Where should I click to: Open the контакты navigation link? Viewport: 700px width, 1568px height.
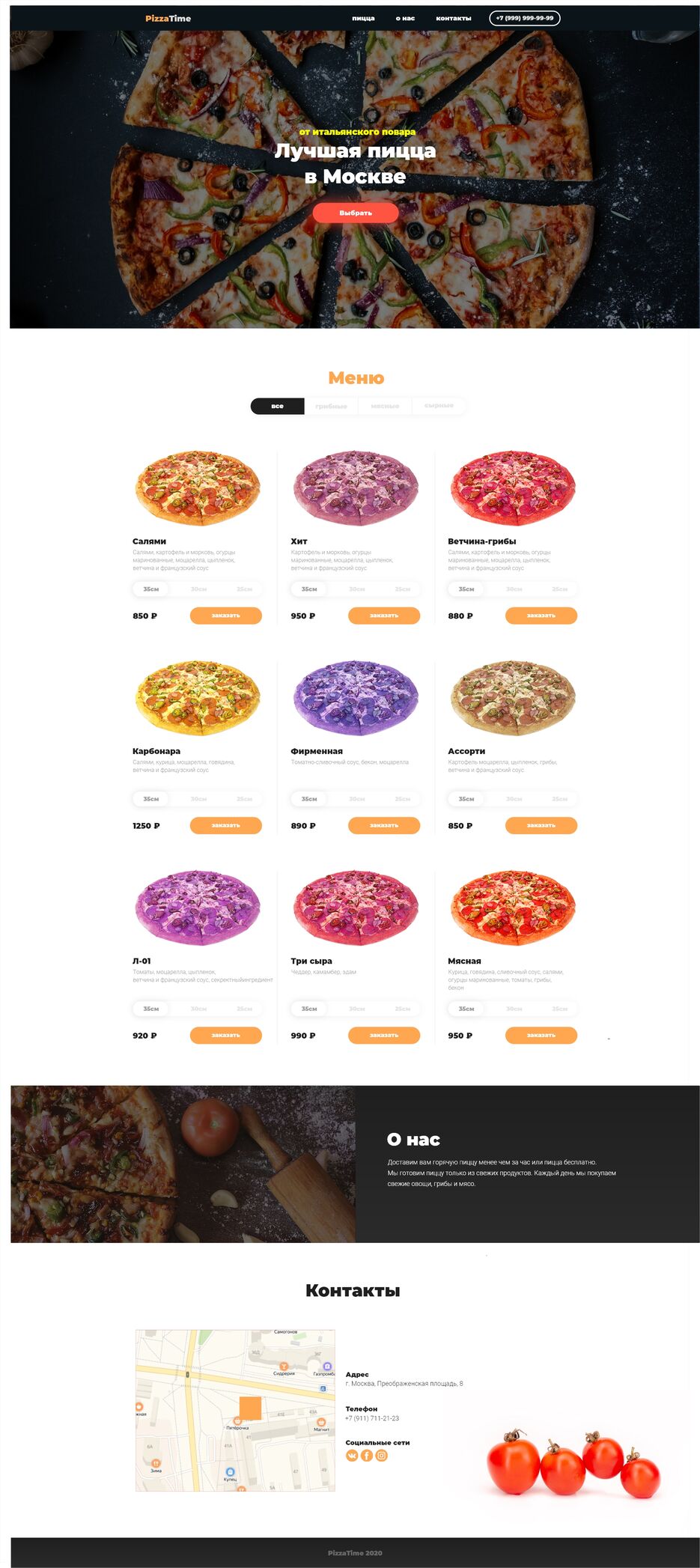click(454, 18)
